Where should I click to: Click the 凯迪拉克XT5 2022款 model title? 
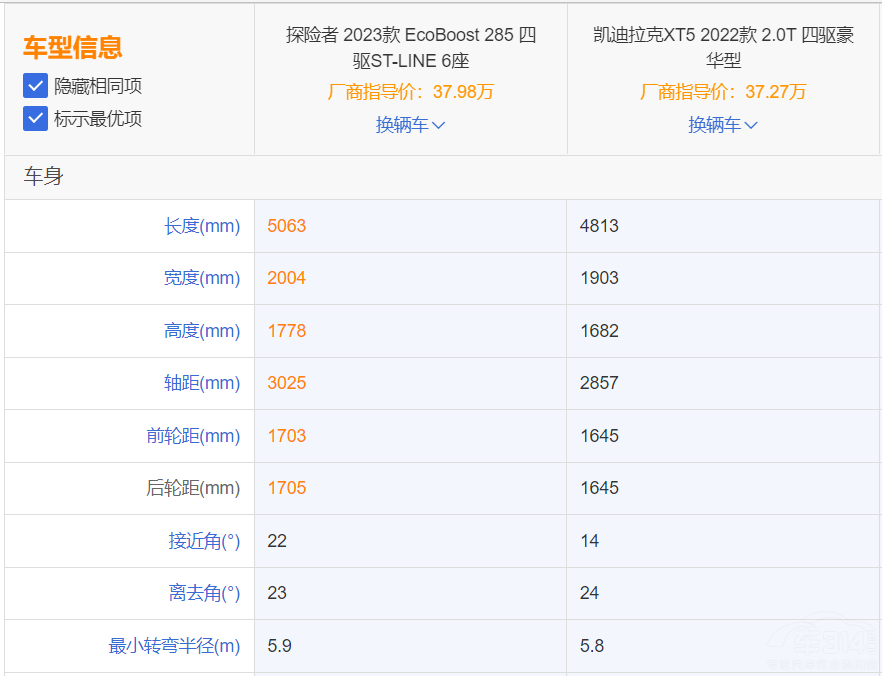722,47
